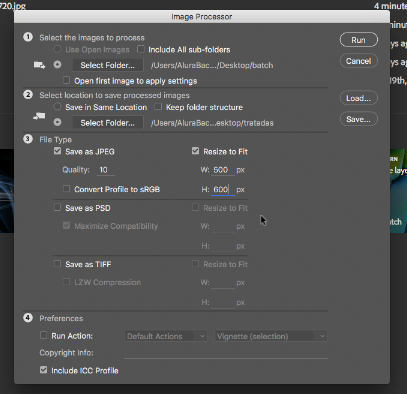Viewport: 407px width, 394px height.
Task: Check Convert Profile to sRGB
Action: click(67, 189)
